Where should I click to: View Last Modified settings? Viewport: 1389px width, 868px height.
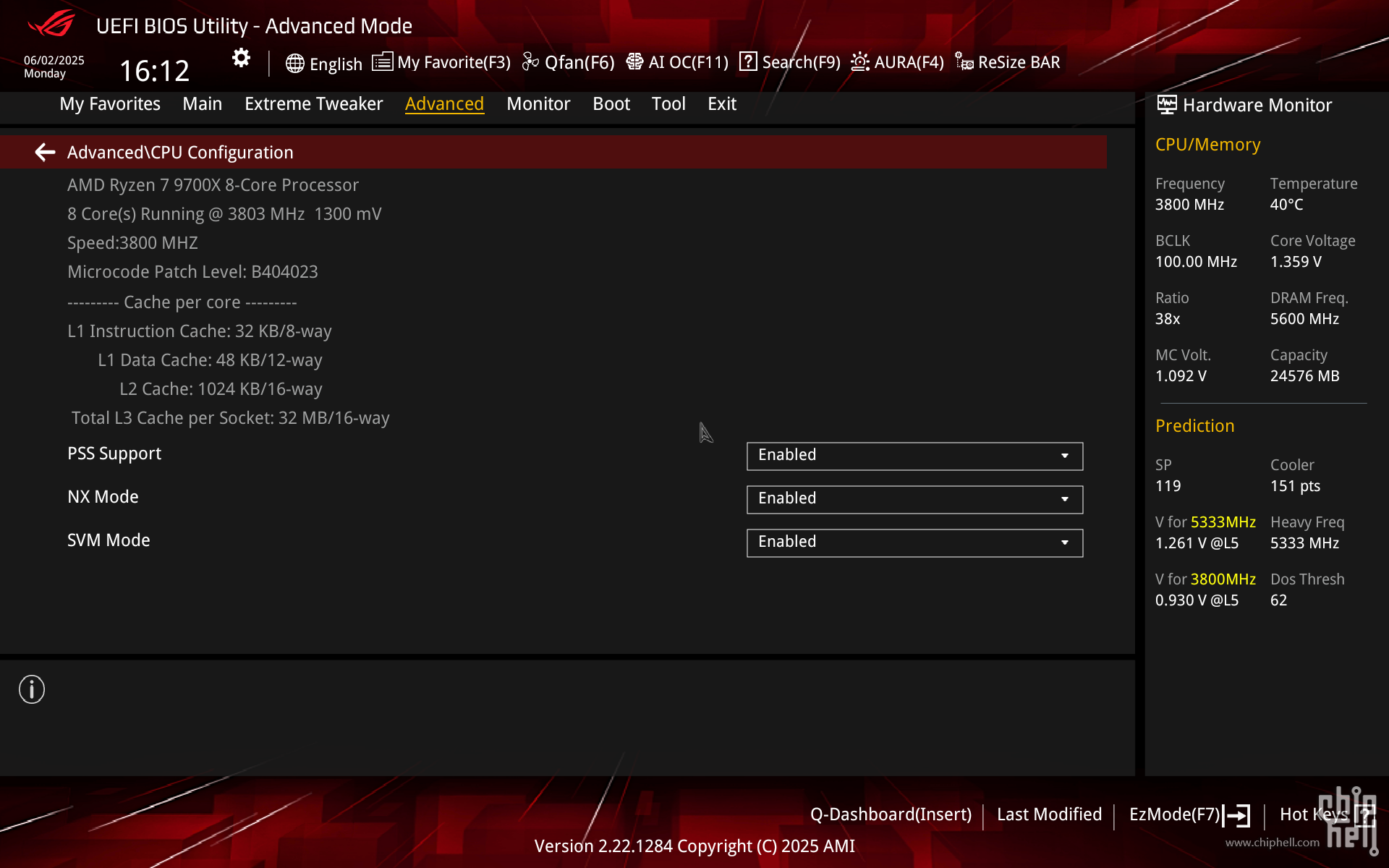click(x=1049, y=814)
